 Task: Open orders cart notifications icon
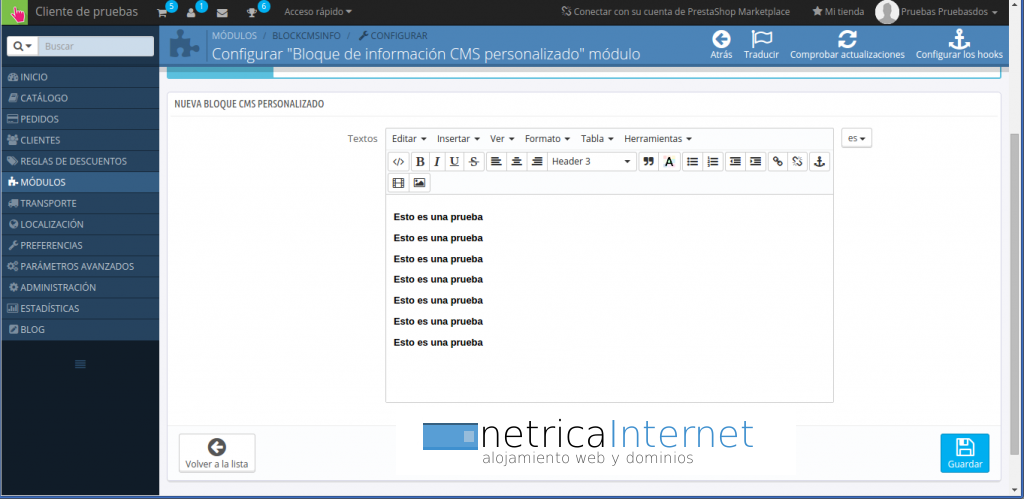click(163, 12)
